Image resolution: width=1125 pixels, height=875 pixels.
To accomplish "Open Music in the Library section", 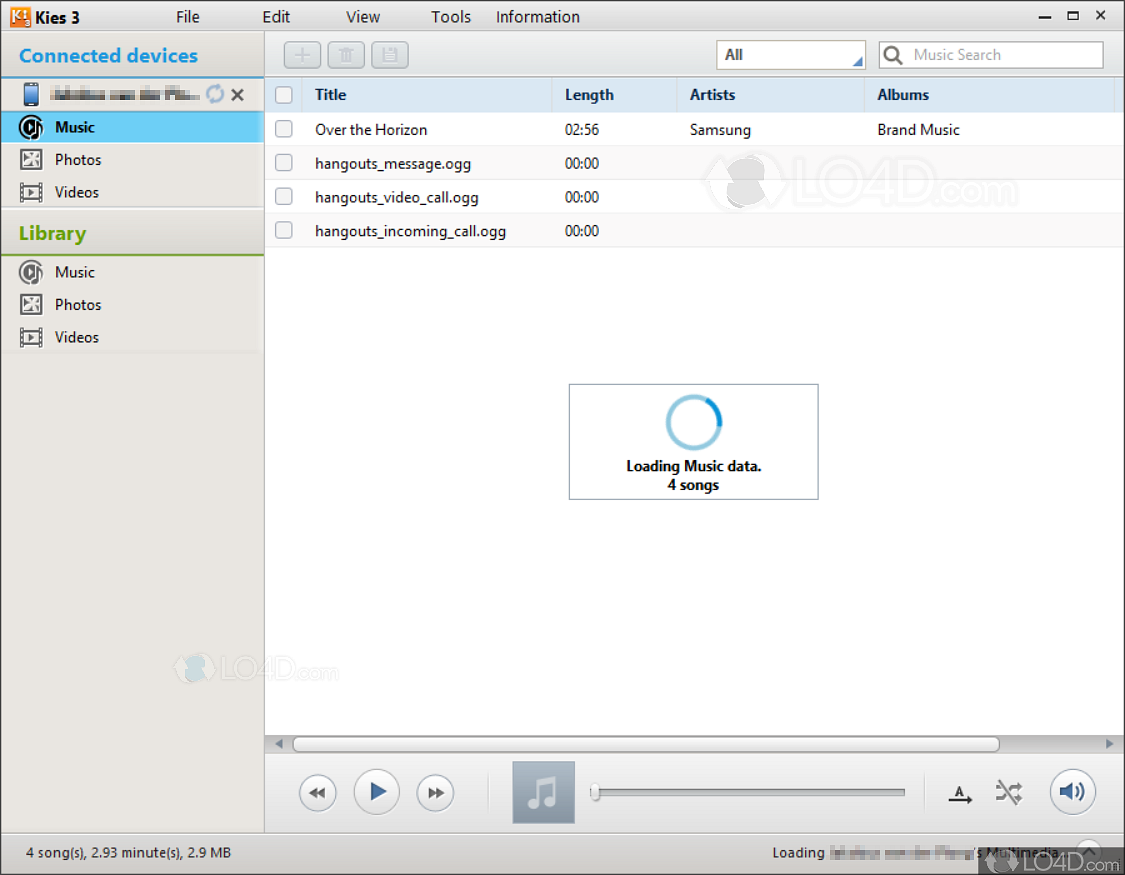I will (133, 273).
